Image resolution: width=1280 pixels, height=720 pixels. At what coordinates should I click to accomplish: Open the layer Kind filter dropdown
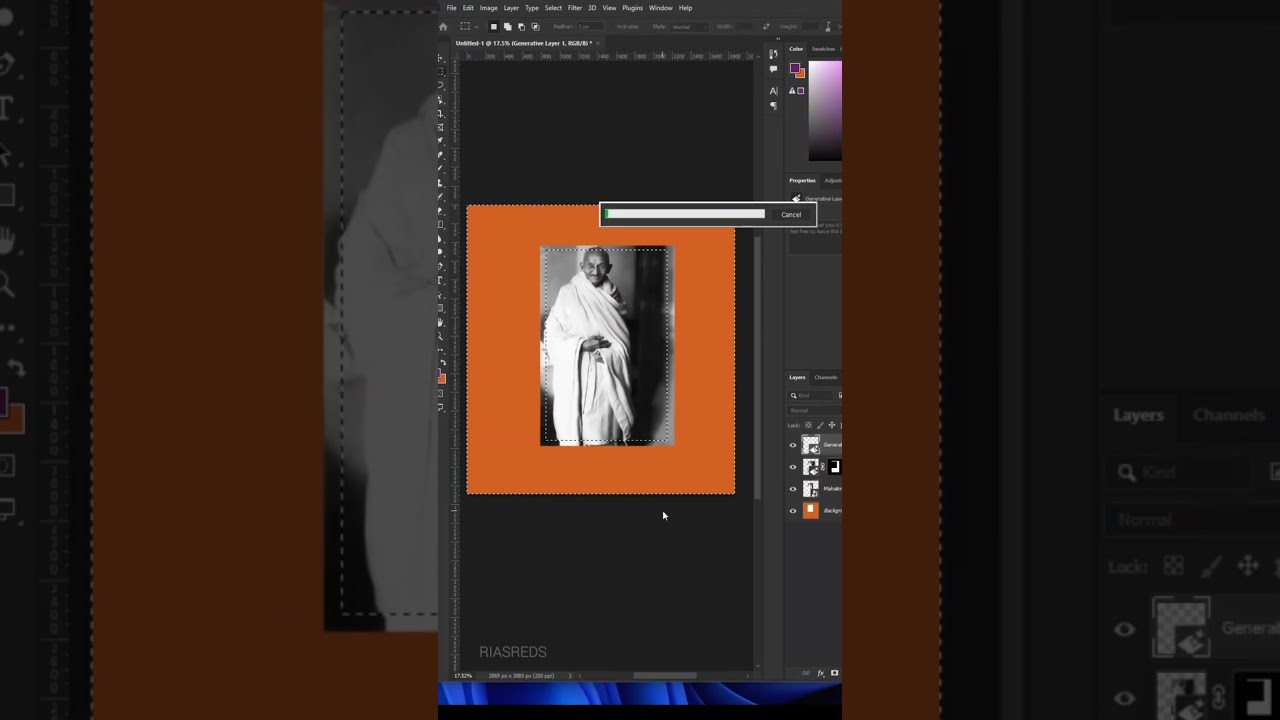click(x=810, y=395)
